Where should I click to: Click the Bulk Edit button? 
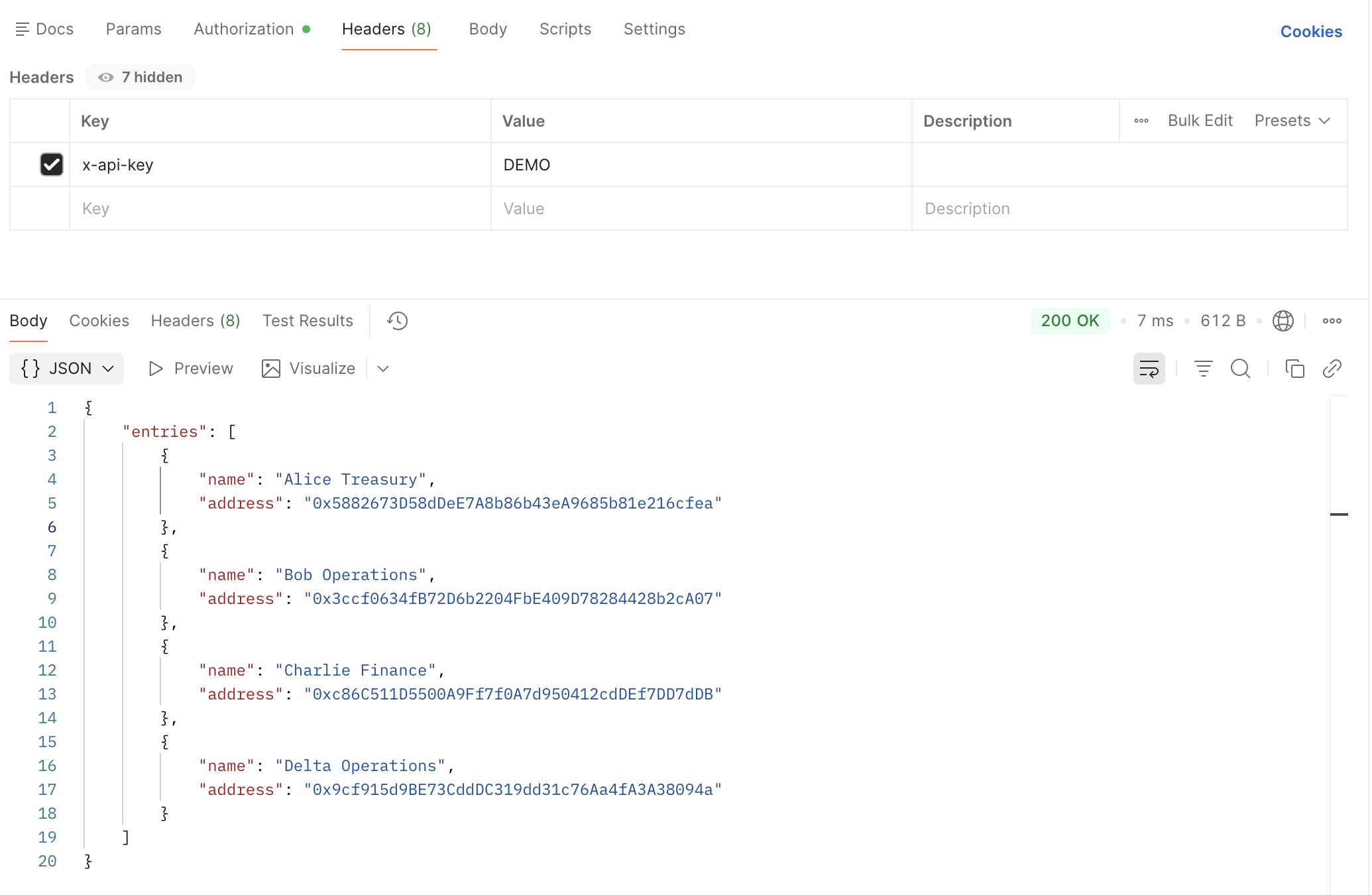[1200, 121]
